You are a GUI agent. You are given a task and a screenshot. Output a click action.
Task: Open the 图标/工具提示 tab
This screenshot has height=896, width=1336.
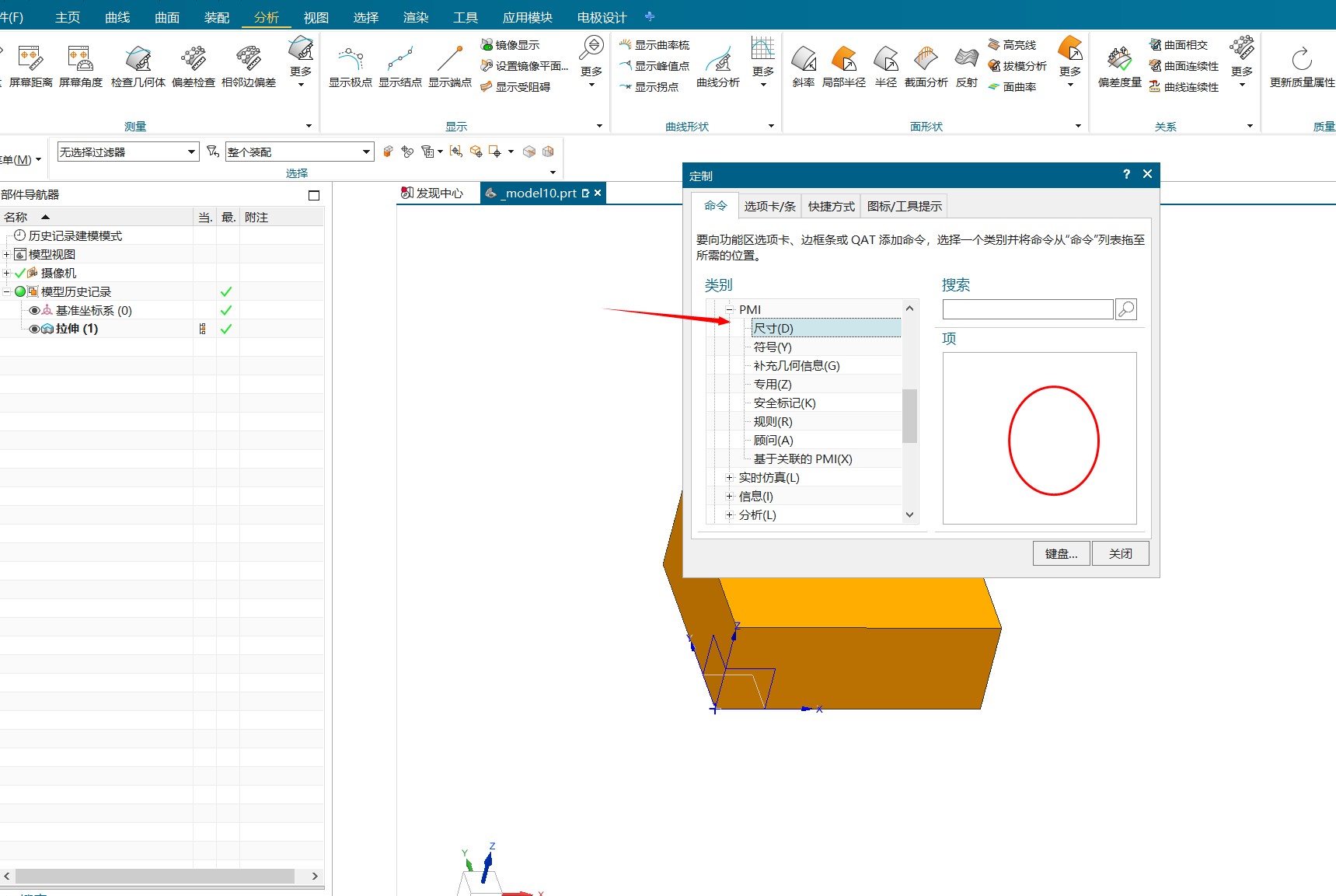(x=904, y=206)
